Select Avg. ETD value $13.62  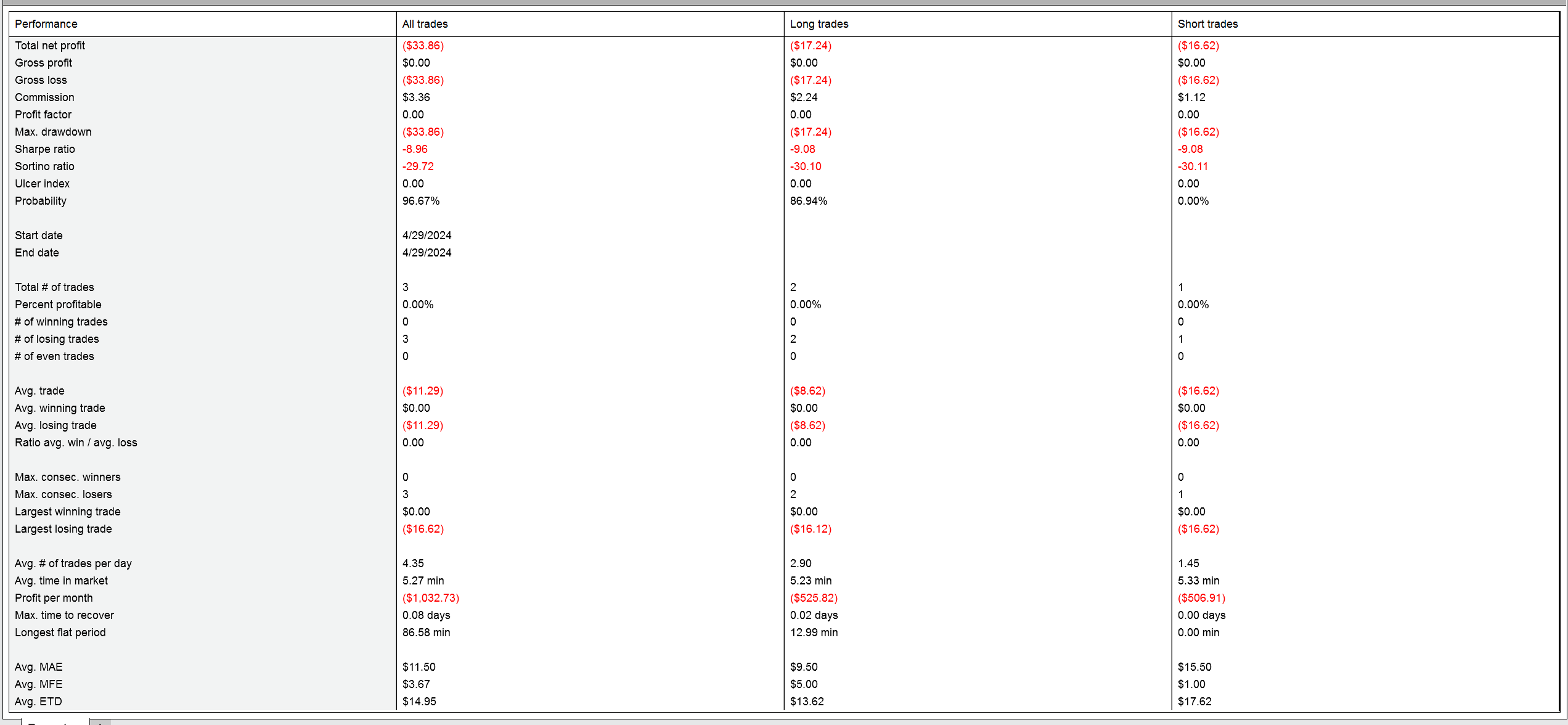pyautogui.click(x=807, y=702)
